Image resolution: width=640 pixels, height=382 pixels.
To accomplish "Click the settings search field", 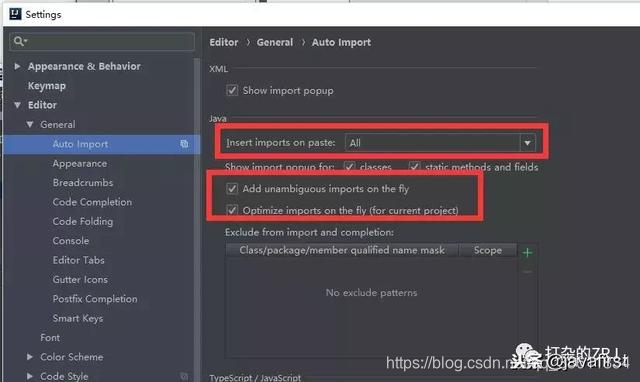I will pos(102,41).
